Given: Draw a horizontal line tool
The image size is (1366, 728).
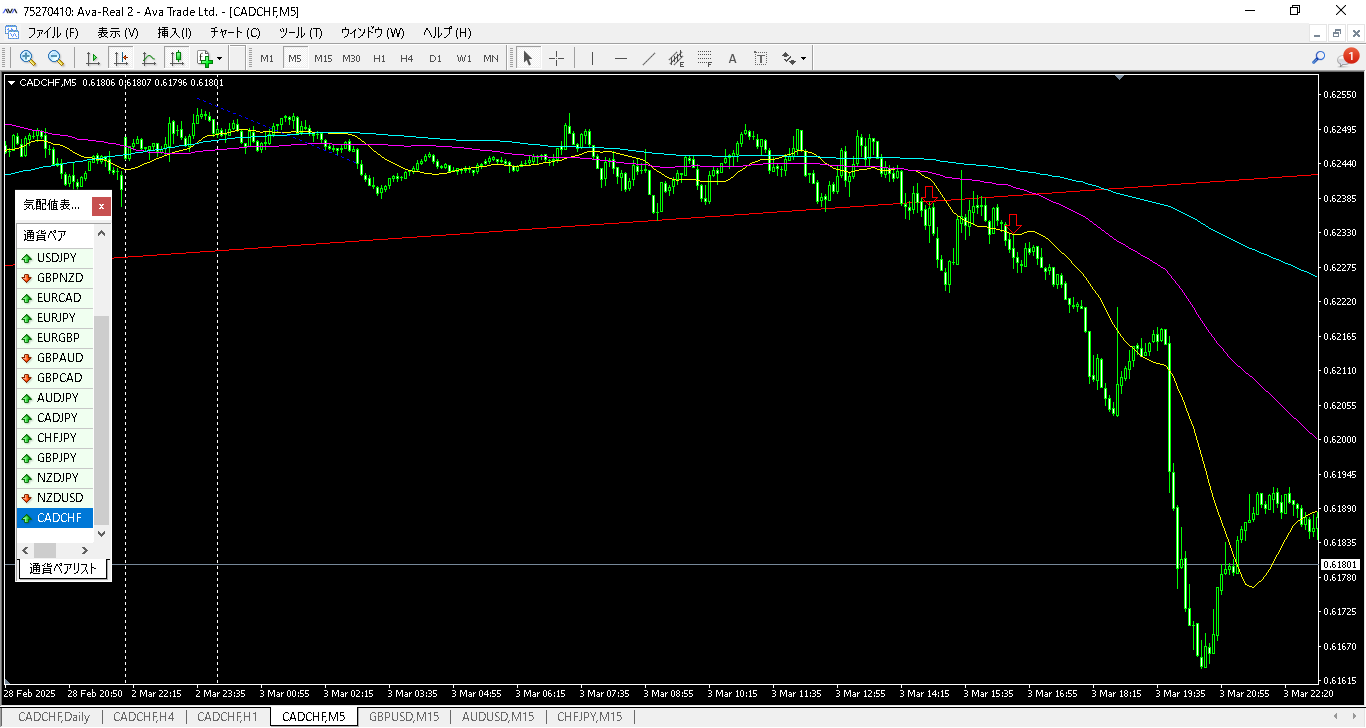Looking at the screenshot, I should click(x=620, y=58).
